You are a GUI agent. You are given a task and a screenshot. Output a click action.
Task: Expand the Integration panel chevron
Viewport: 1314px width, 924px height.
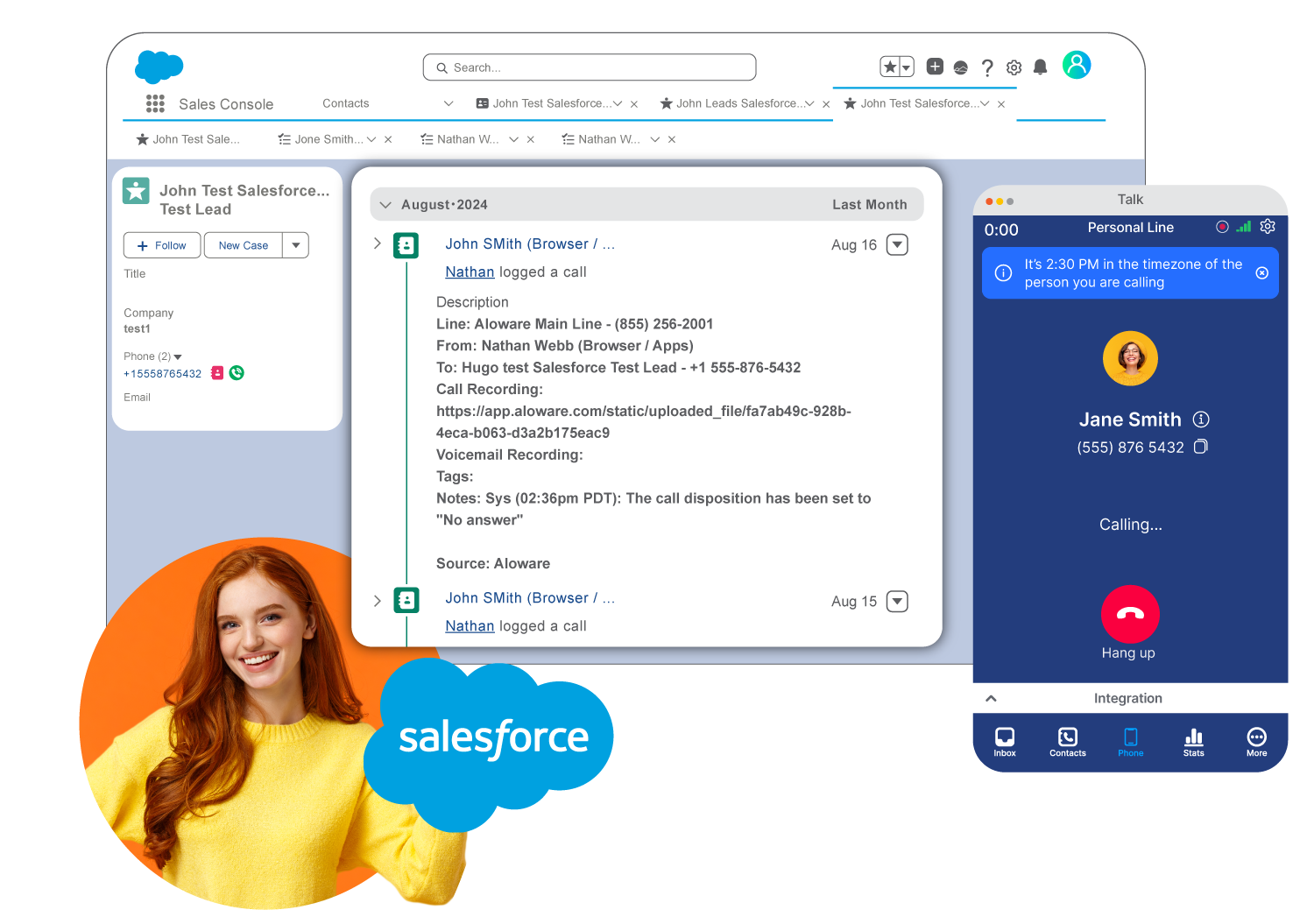[x=992, y=698]
